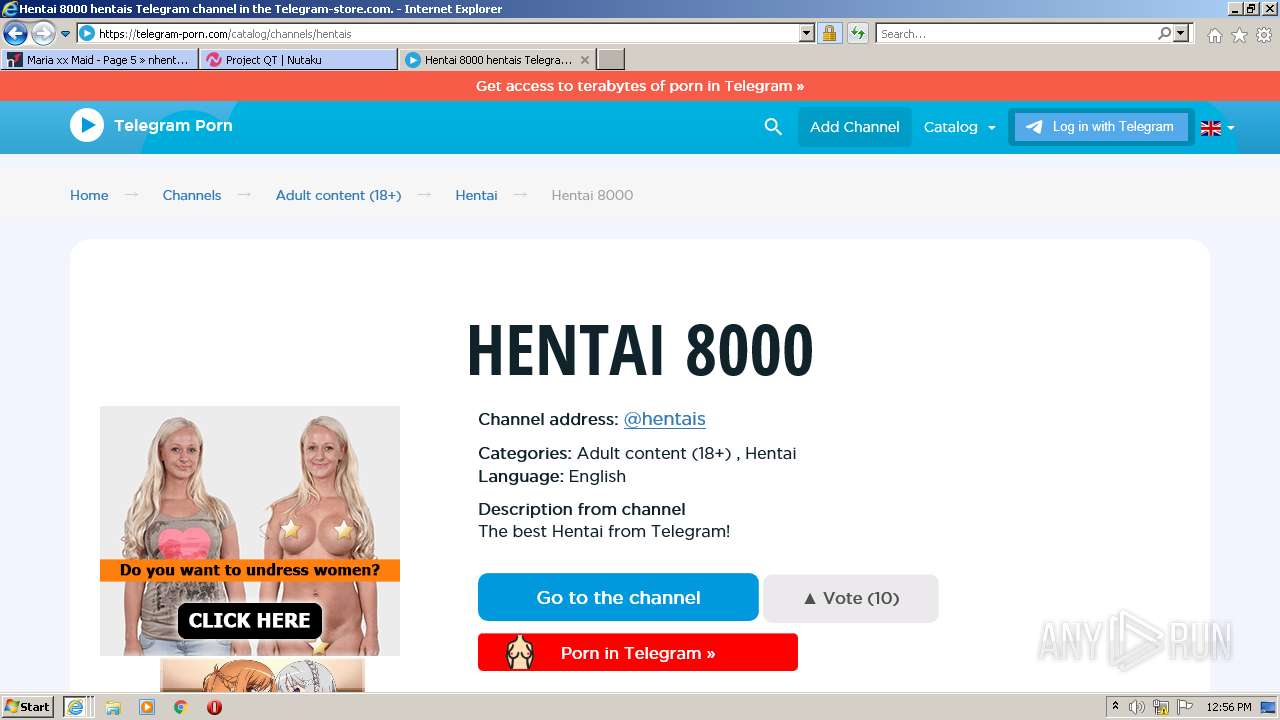
Task: Click the browser Home icon
Action: pyautogui.click(x=1214, y=35)
